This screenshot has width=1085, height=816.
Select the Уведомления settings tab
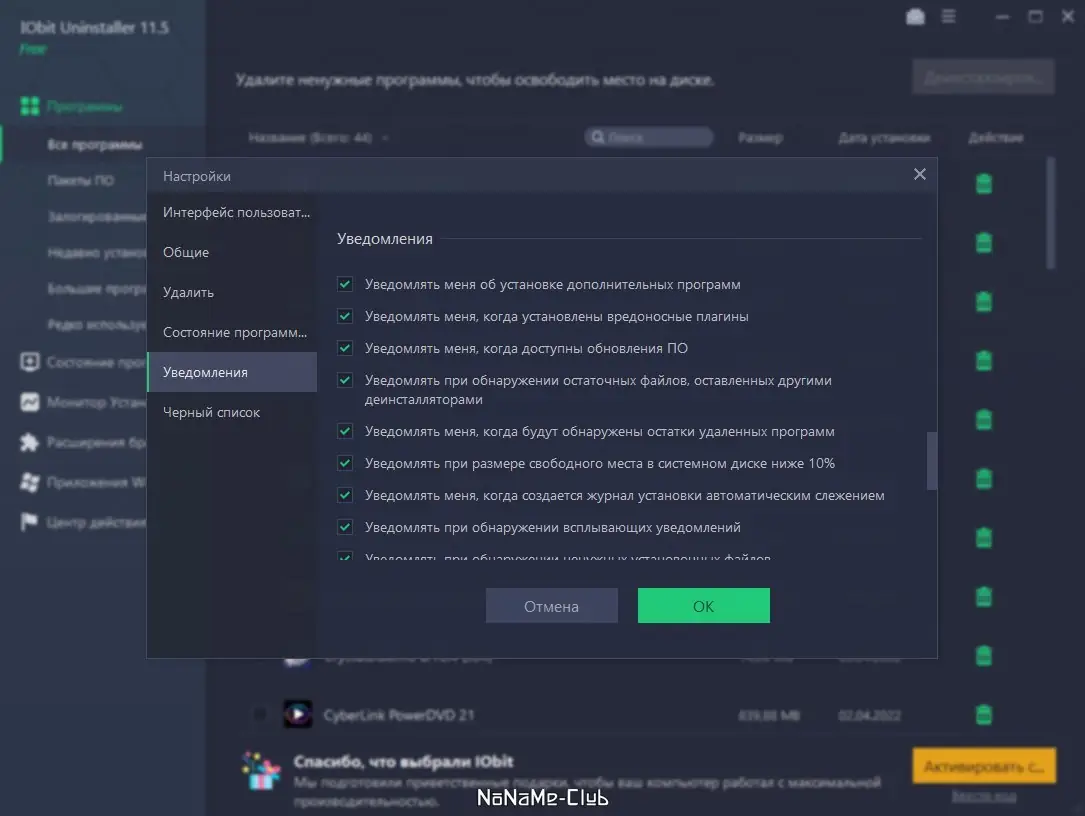[x=232, y=372]
